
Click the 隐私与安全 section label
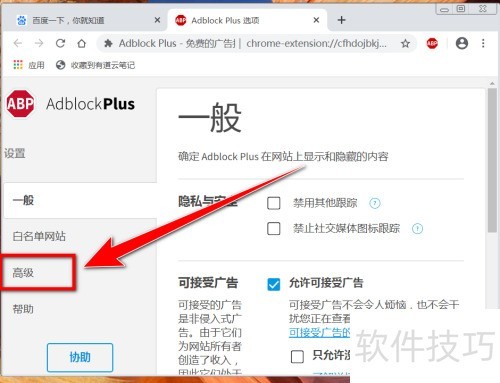tap(208, 201)
